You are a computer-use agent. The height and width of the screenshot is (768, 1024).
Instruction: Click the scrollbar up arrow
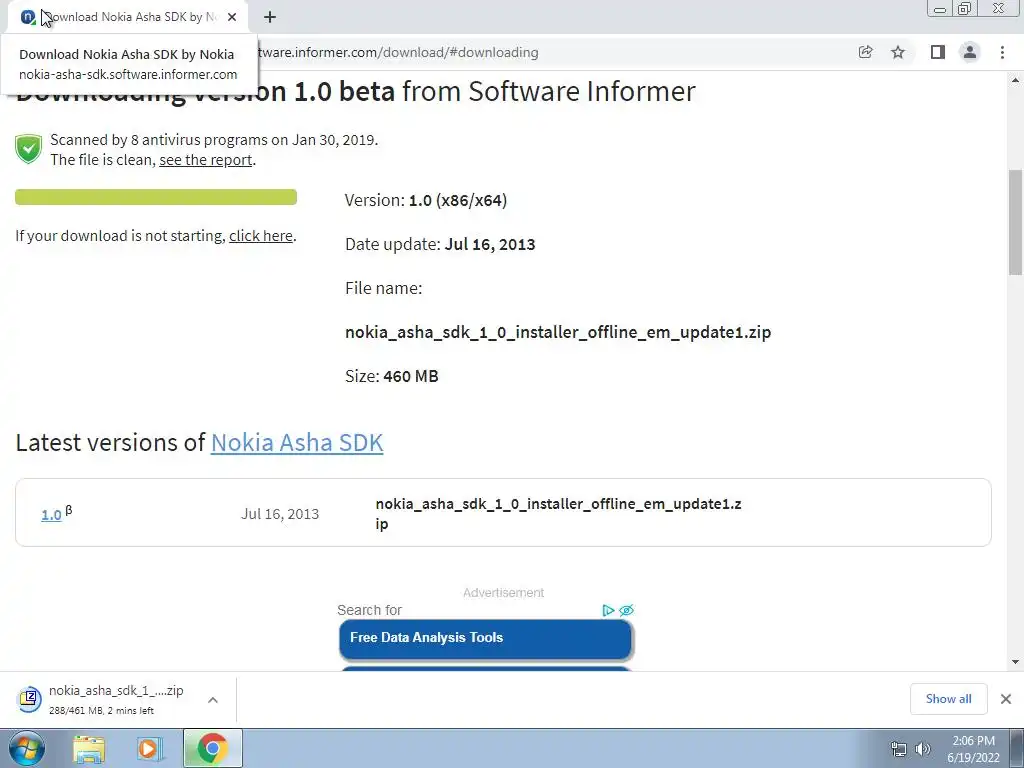click(x=1015, y=81)
